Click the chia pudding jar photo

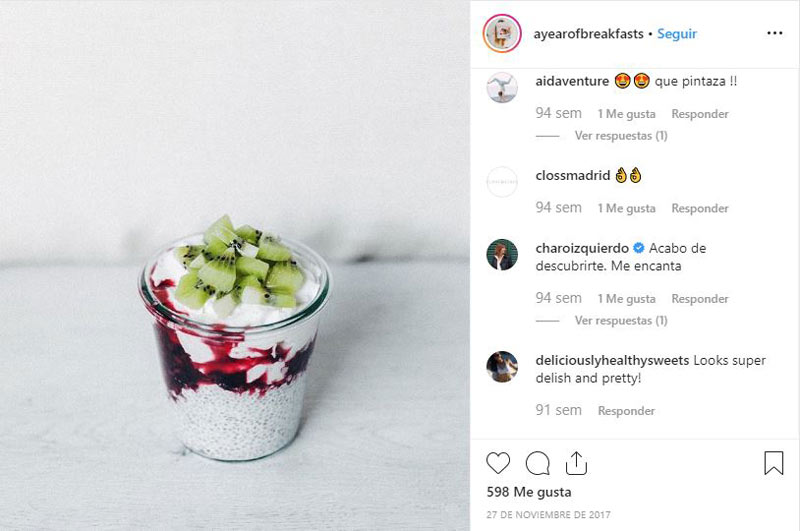click(x=235, y=265)
